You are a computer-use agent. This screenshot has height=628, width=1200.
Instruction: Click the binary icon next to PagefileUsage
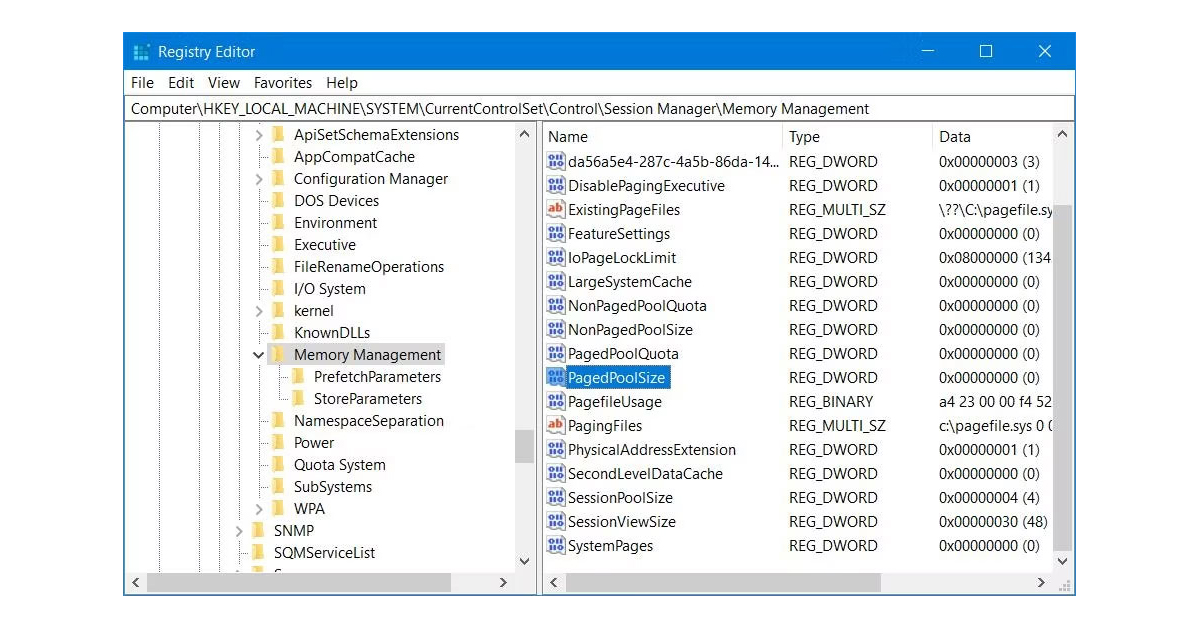557,401
